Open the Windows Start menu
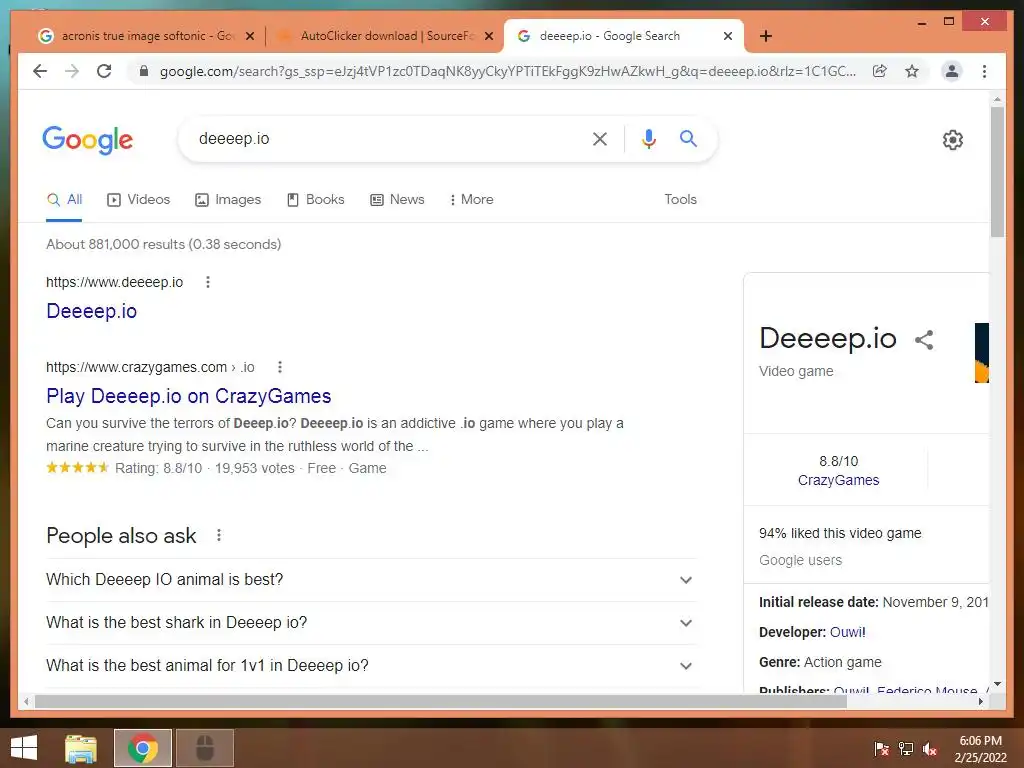 click(x=24, y=748)
